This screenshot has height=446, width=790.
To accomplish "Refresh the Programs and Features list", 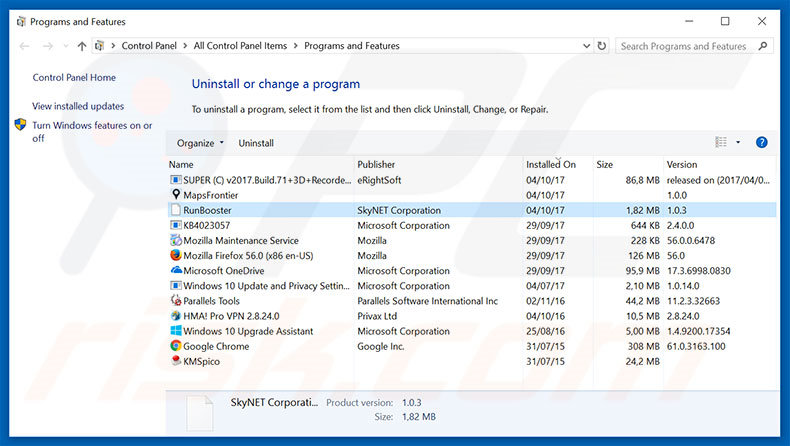I will tap(602, 46).
